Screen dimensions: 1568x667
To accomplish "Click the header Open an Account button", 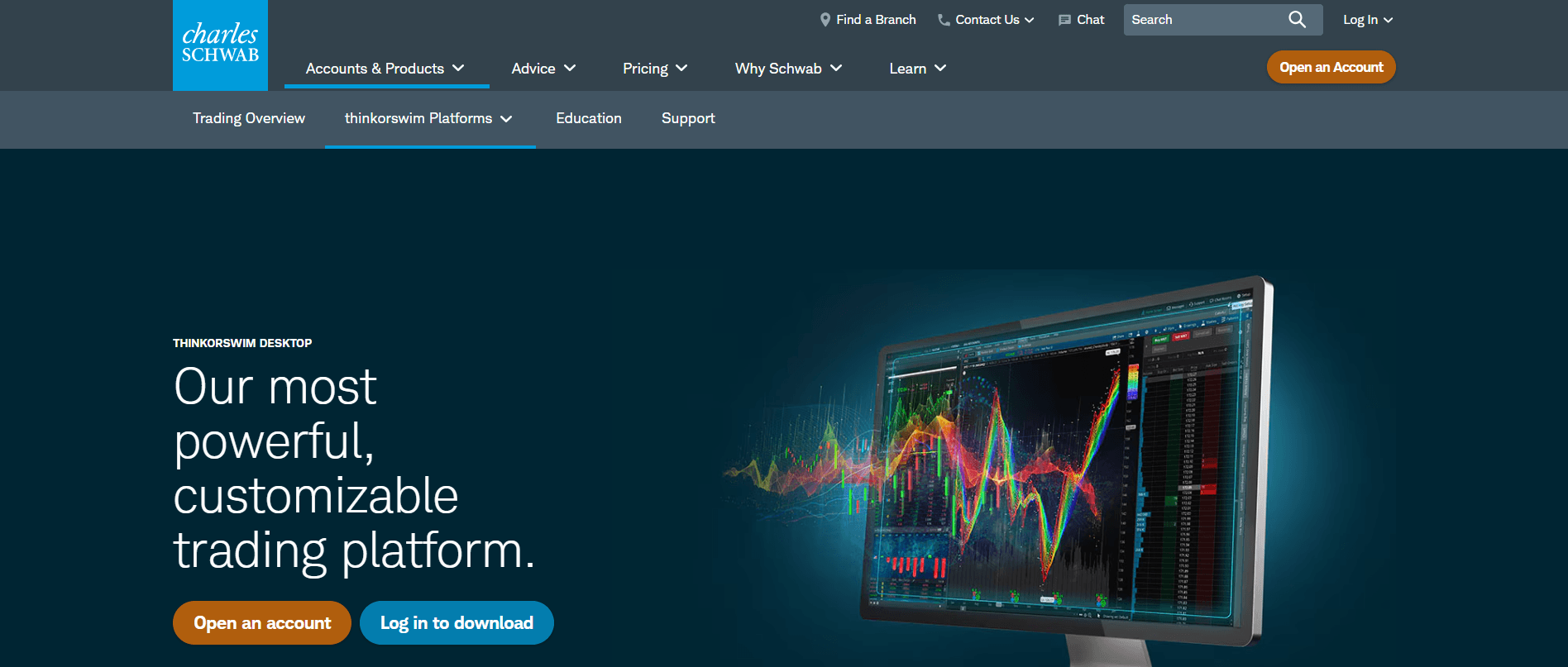I will [x=1331, y=68].
